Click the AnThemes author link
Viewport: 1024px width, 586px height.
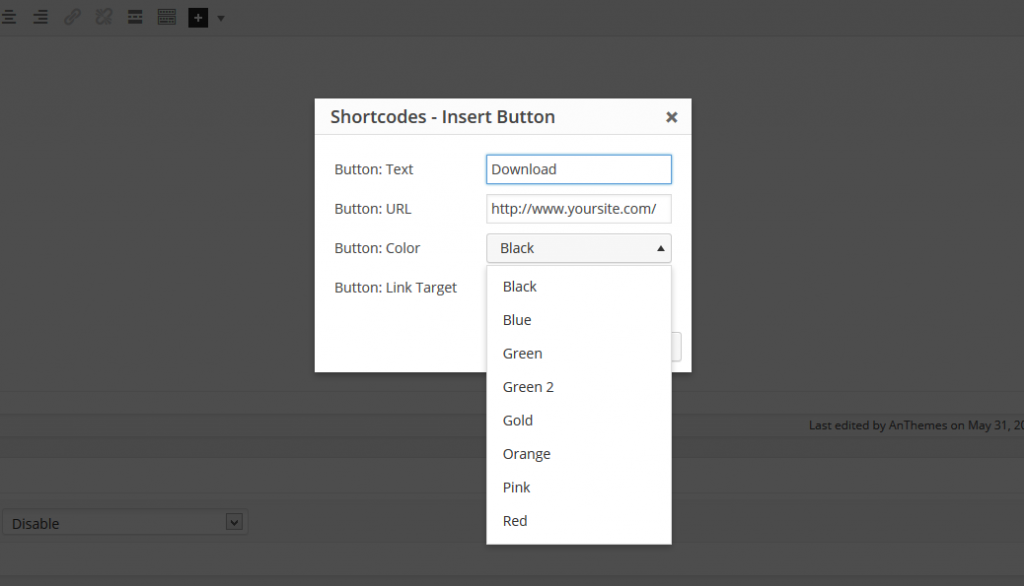[916, 425]
